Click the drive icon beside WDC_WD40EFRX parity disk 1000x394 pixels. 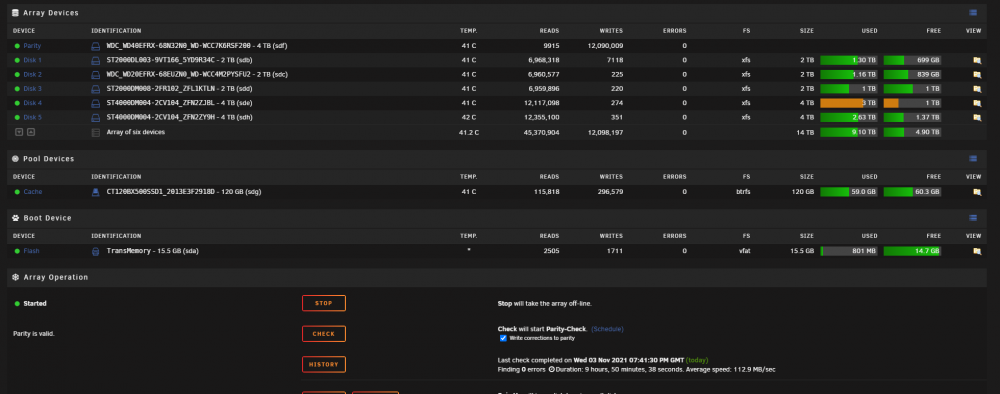point(96,46)
